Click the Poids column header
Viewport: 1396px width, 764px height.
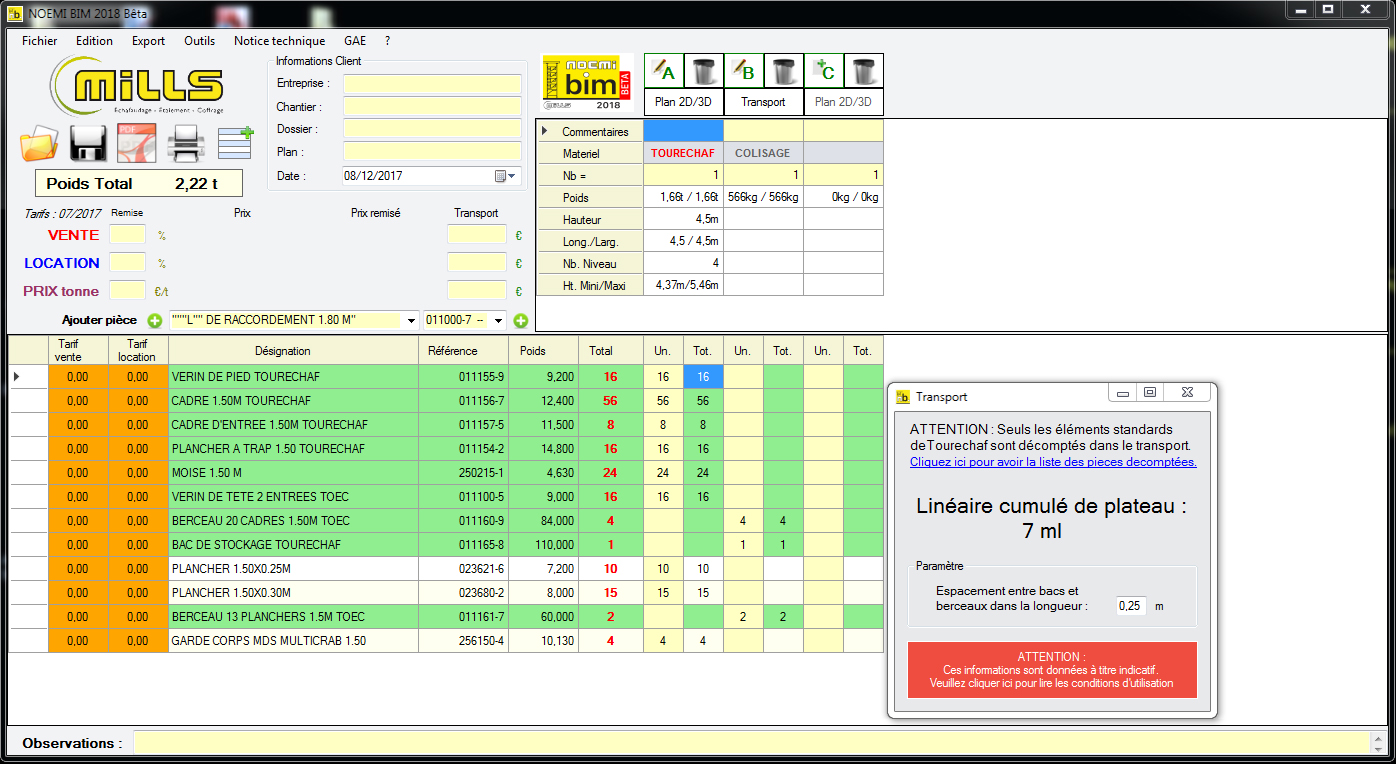pyautogui.click(x=543, y=351)
